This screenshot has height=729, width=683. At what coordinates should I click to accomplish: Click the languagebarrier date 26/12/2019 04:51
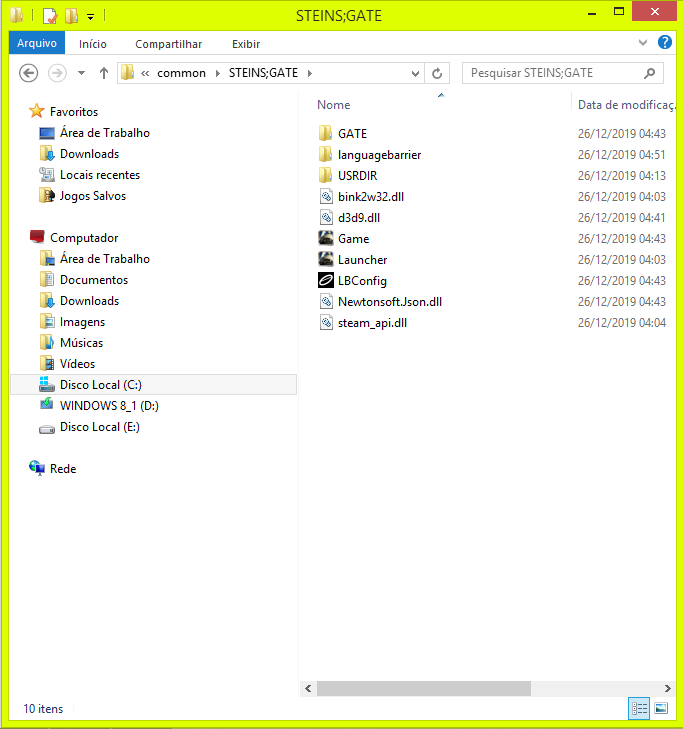622,154
